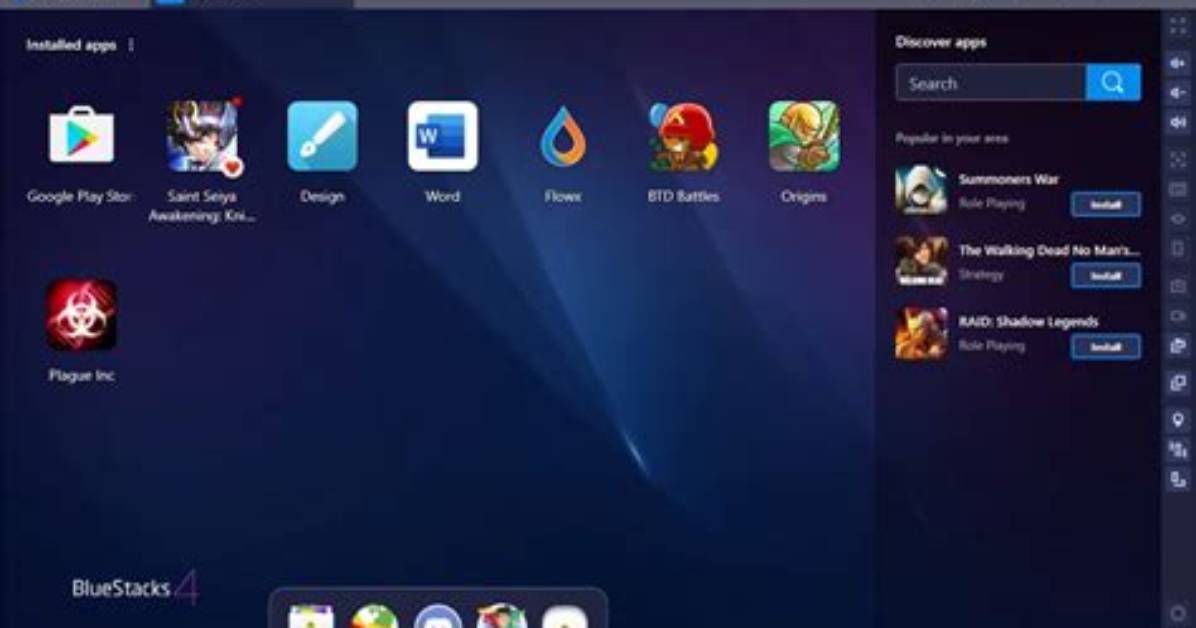1196x628 pixels.
Task: Install Summoners War
Action: click(x=1106, y=205)
